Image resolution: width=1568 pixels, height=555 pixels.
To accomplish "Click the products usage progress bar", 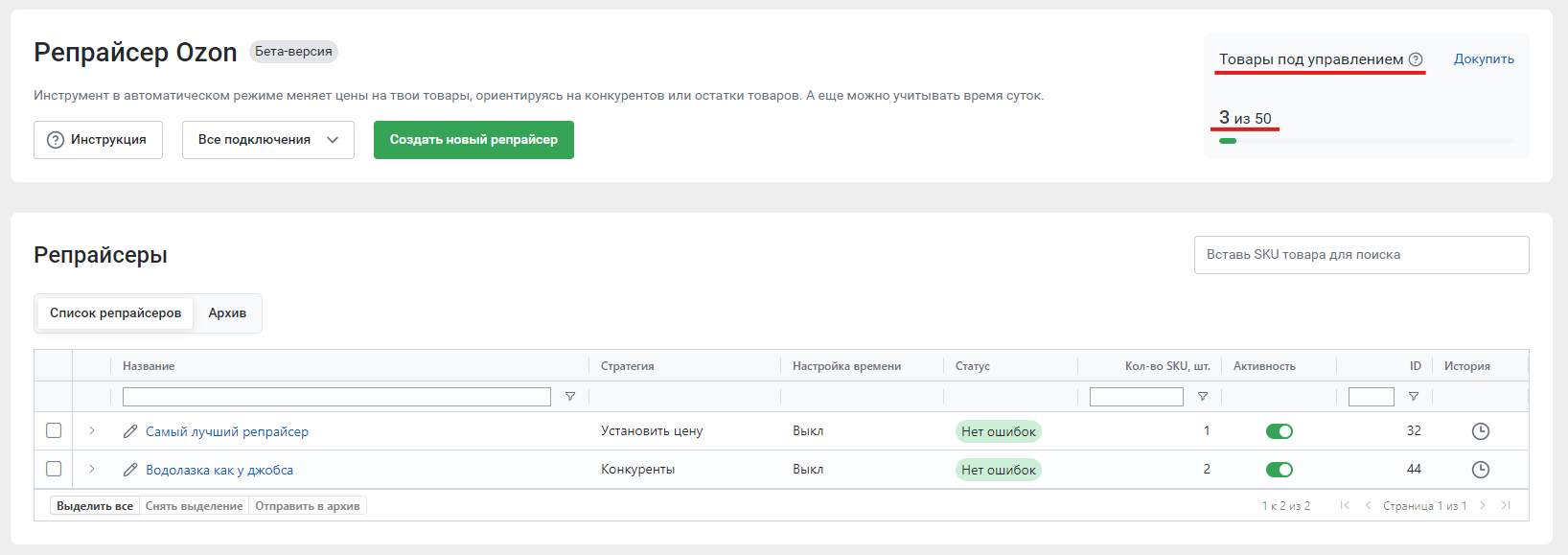I will (1367, 141).
